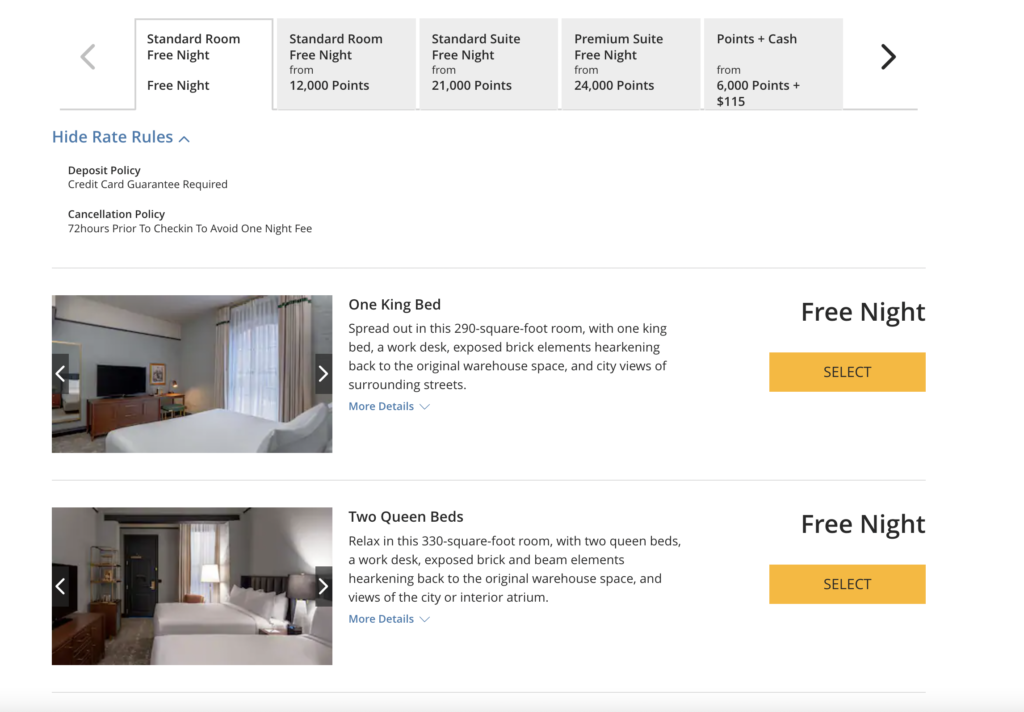Open More Details chevron for One King Bed
Viewport: 1024px width, 712px height.
coord(426,406)
